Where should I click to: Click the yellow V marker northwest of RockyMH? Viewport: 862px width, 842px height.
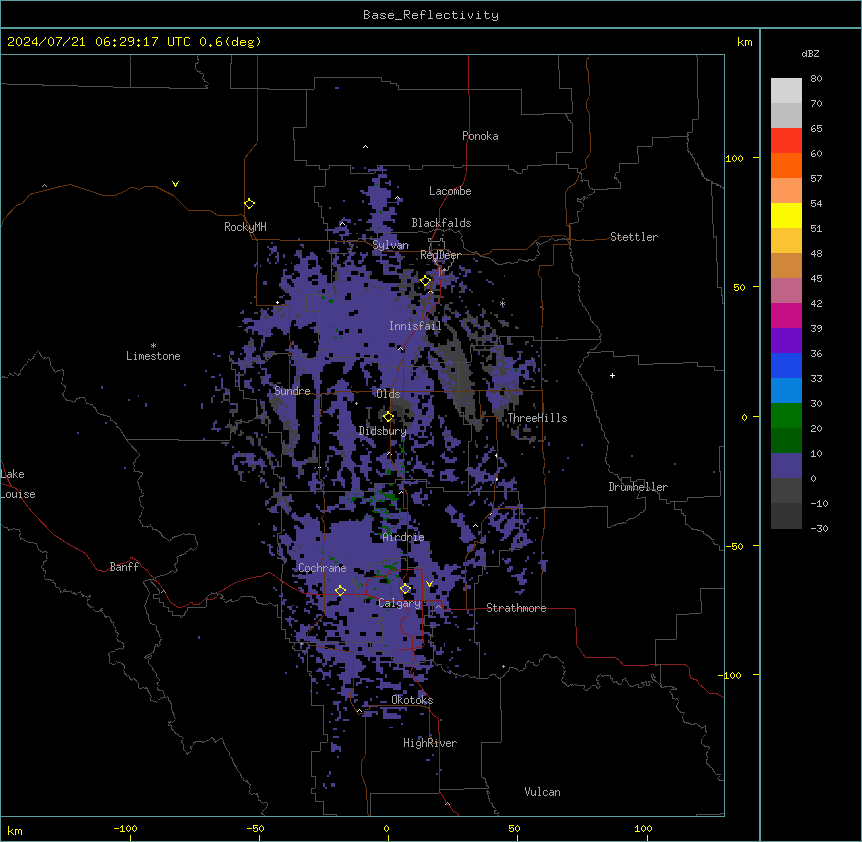[175, 184]
